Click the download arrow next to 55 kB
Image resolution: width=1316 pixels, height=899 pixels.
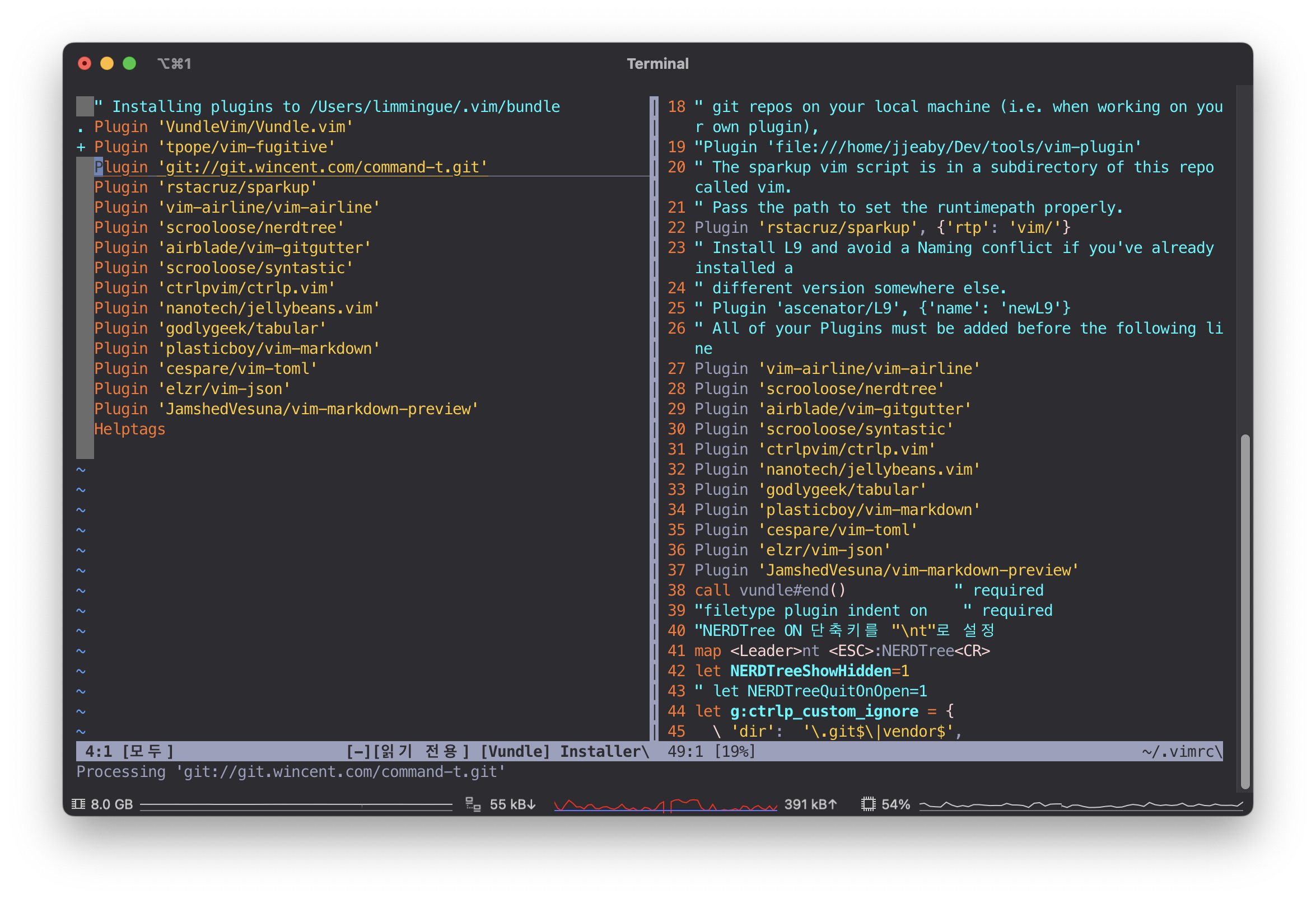531,804
